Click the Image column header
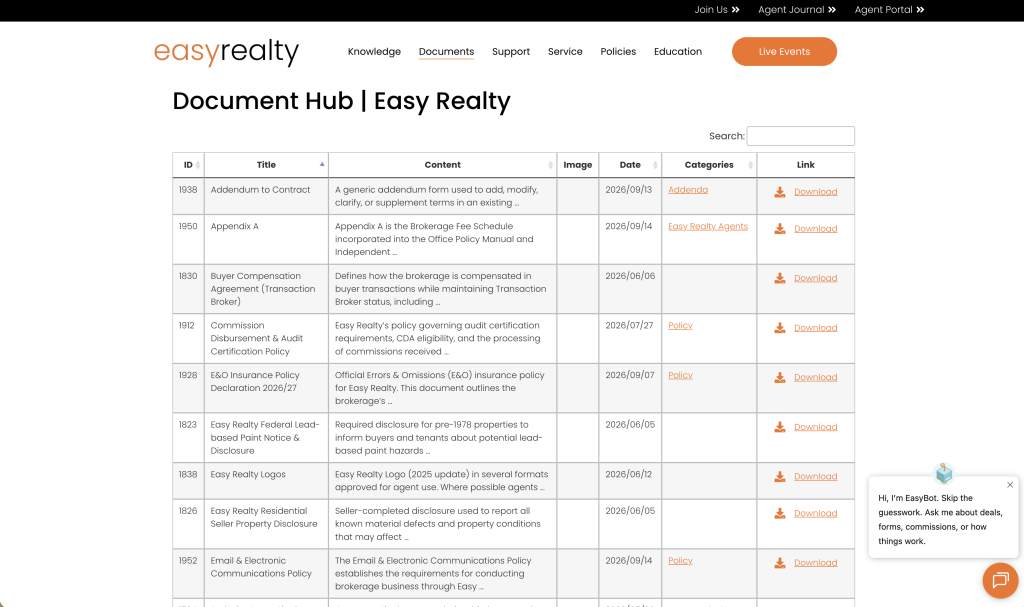Screen dimensions: 1024x607 [578, 165]
